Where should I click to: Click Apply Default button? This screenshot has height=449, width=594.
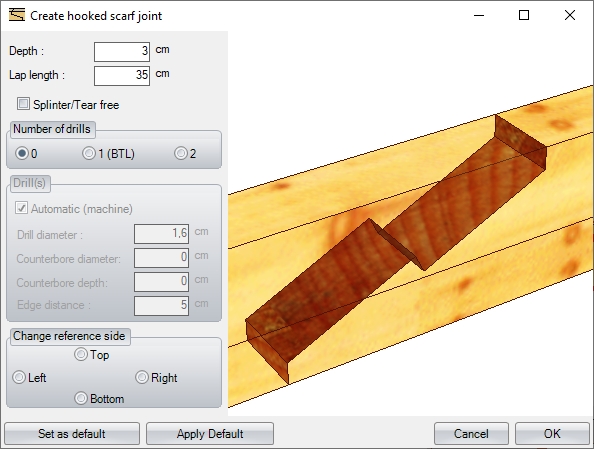(x=210, y=434)
